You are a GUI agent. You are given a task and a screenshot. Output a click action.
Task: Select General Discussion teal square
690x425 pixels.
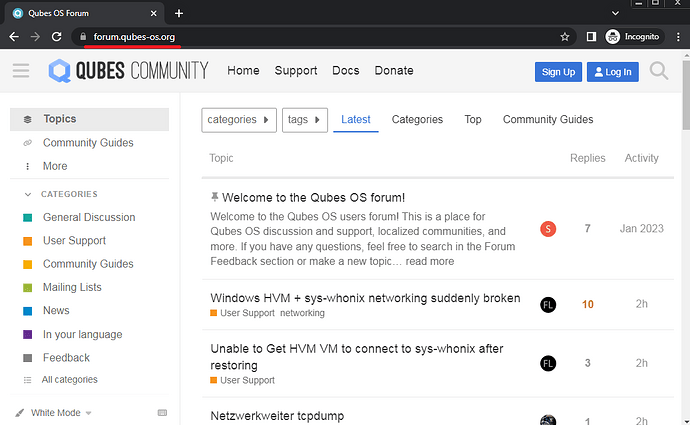[x=27, y=217]
